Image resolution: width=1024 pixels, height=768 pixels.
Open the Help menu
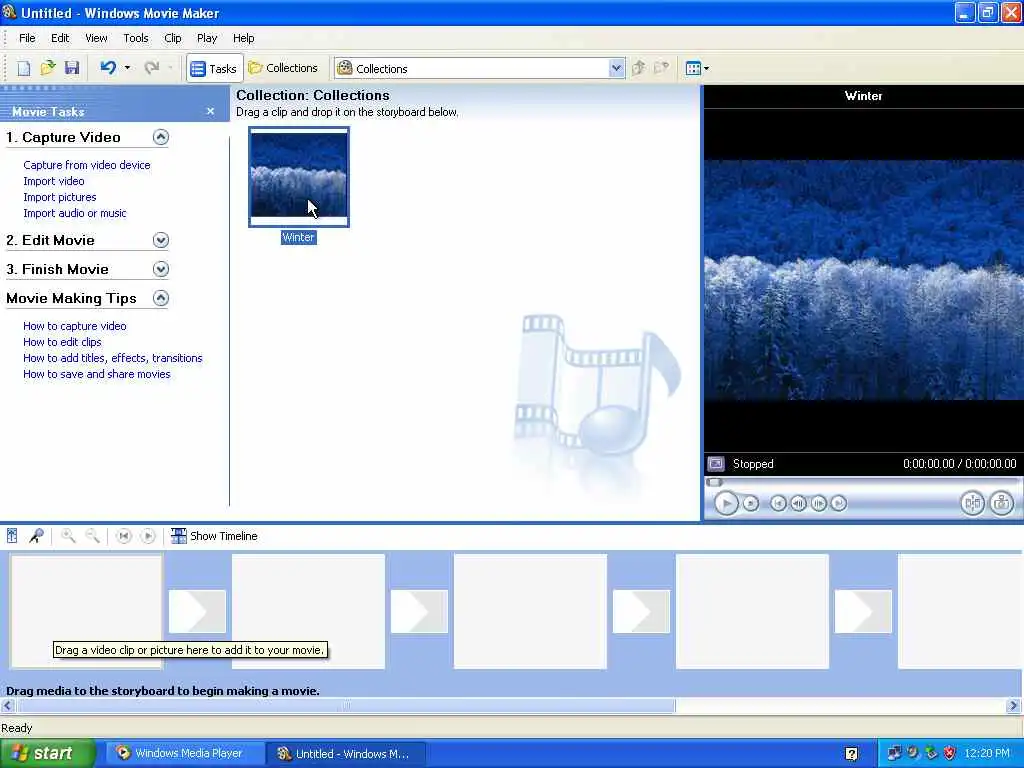pos(244,38)
